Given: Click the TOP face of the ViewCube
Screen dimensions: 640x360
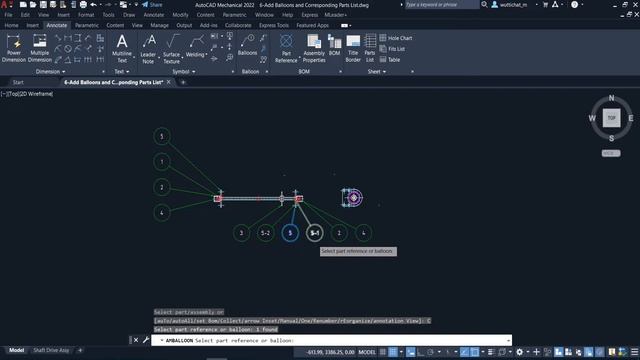Looking at the screenshot, I should coord(611,118).
